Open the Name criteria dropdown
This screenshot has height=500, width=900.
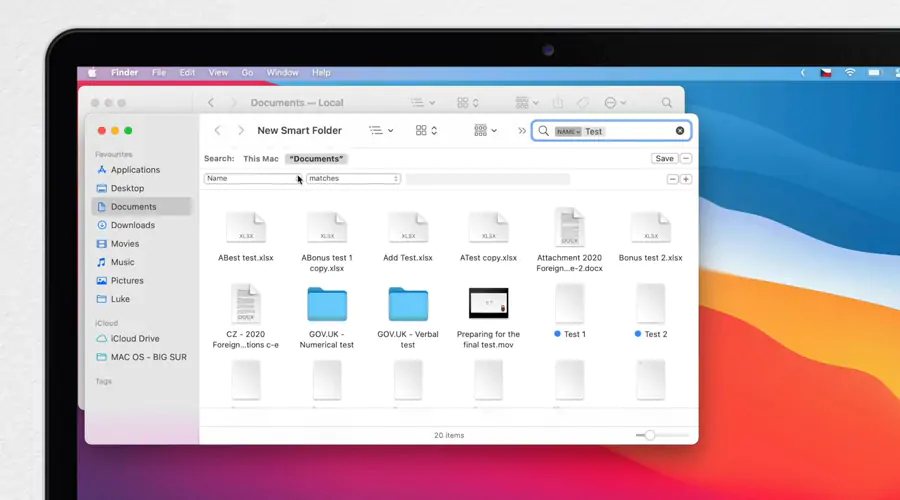pyautogui.click(x=253, y=179)
